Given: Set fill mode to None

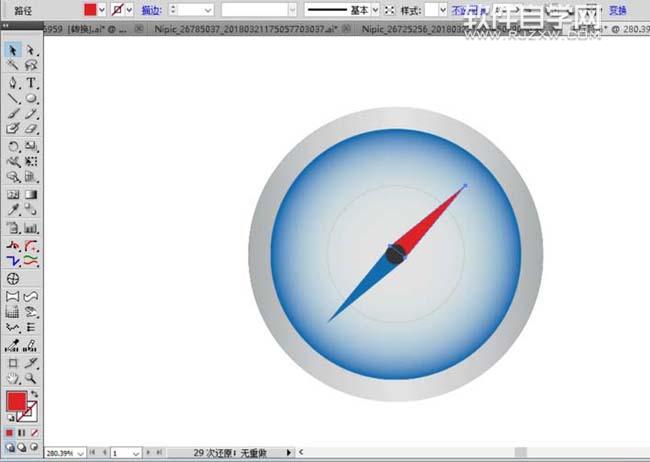Looking at the screenshot, I should pyautogui.click(x=34, y=433).
